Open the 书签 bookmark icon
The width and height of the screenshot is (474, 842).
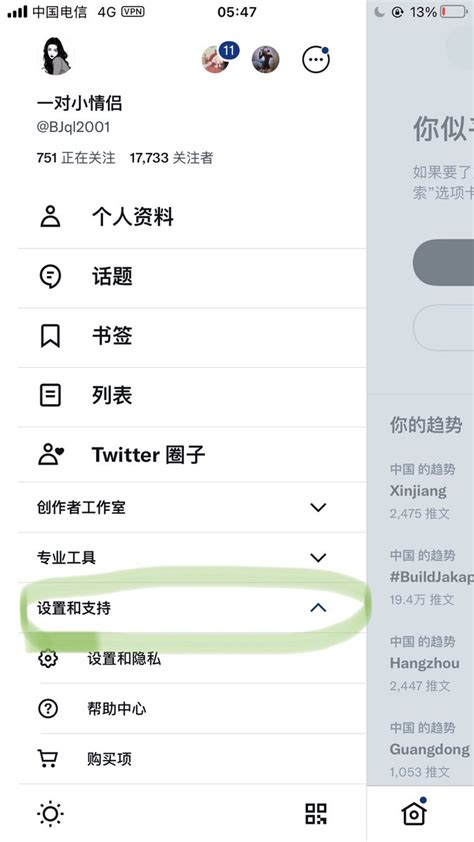coord(50,336)
